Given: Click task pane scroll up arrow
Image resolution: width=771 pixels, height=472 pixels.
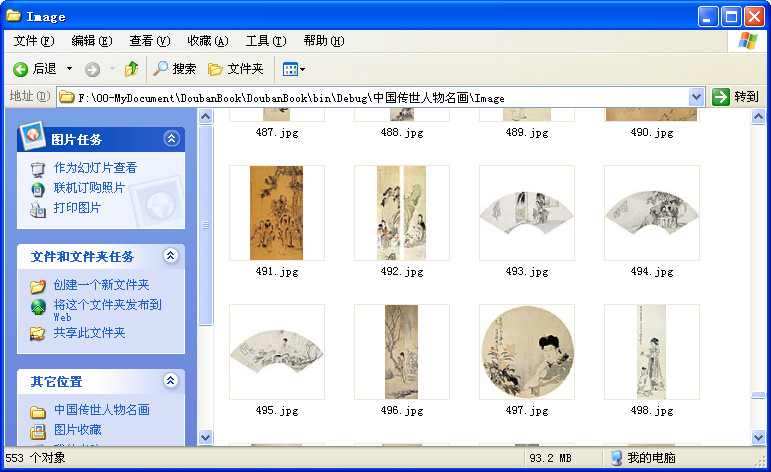Looking at the screenshot, I should [x=206, y=117].
